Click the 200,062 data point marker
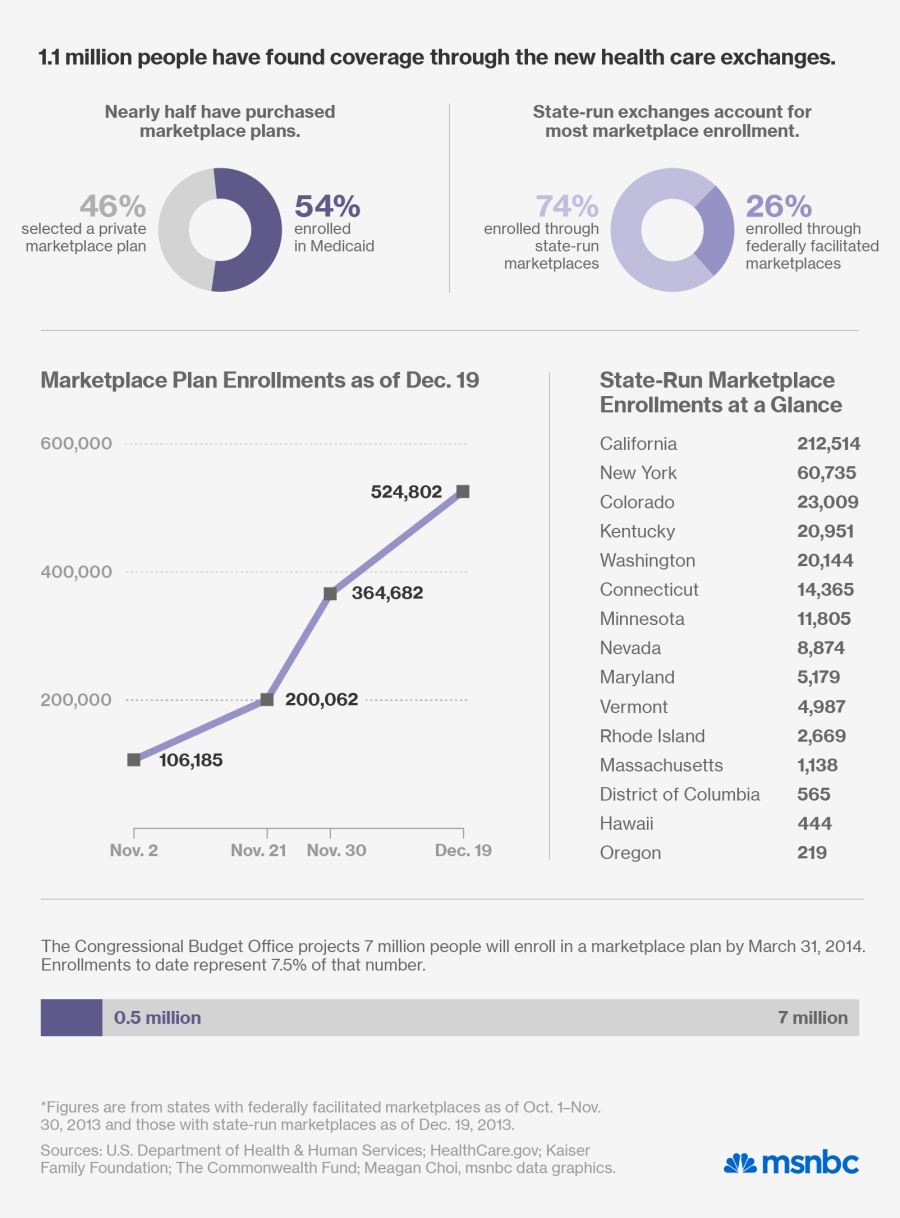This screenshot has width=900, height=1218. pos(267,700)
